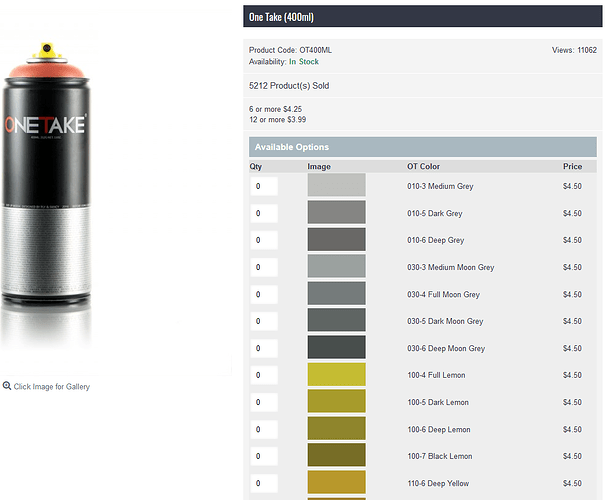Click the 'Available Options' header
Screen dimensions: 612x500
coord(423,147)
